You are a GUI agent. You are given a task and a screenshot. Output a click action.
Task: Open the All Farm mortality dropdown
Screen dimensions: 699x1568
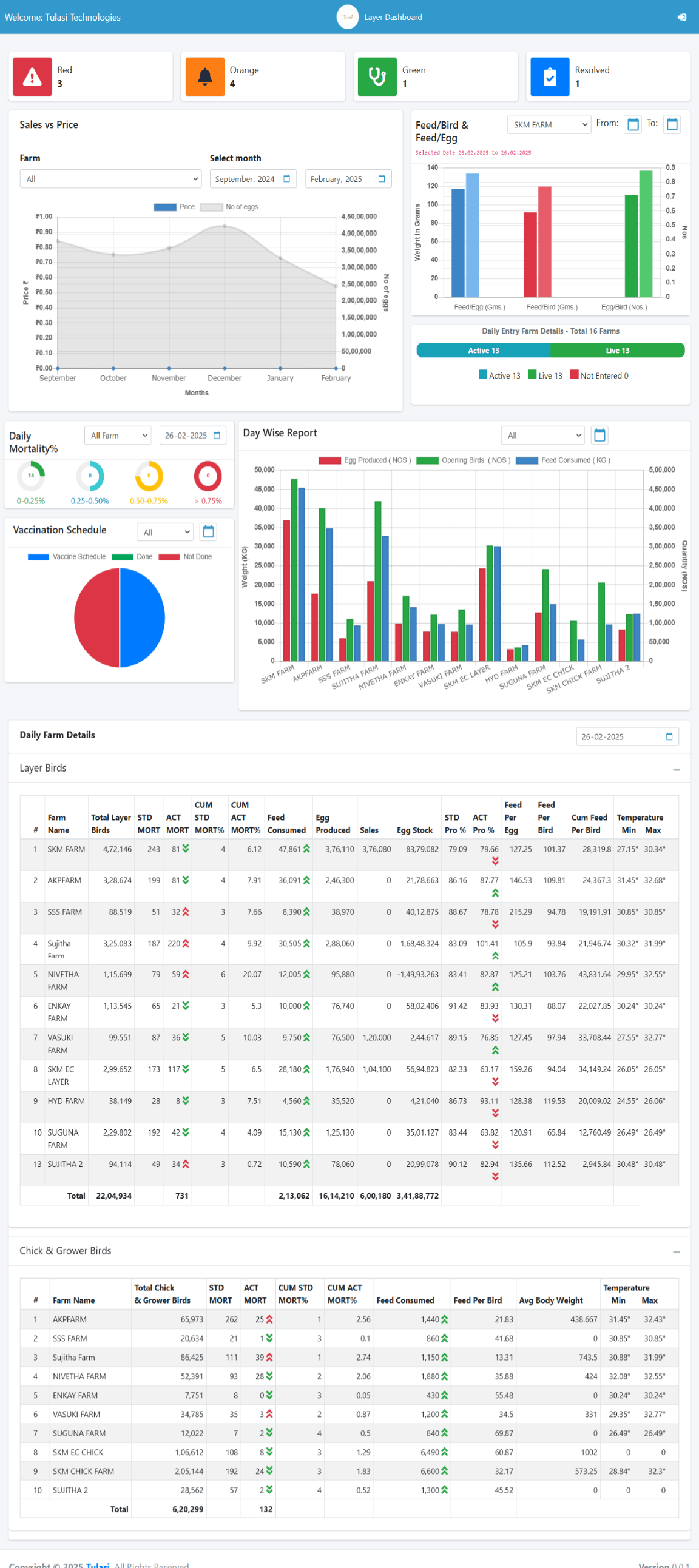(118, 435)
